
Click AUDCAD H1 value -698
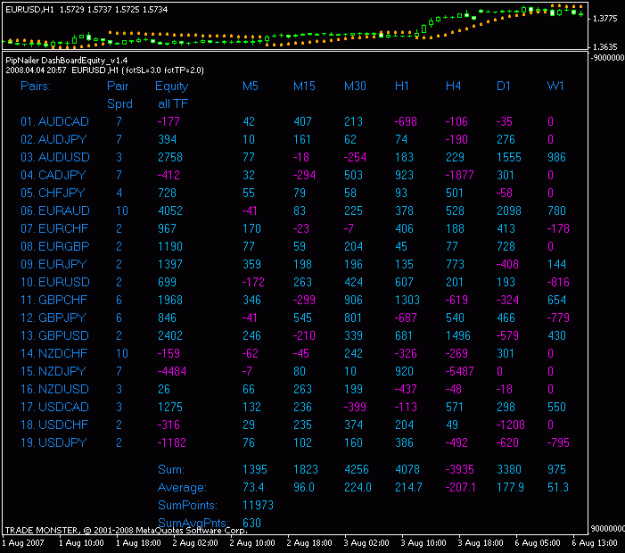[406, 122]
